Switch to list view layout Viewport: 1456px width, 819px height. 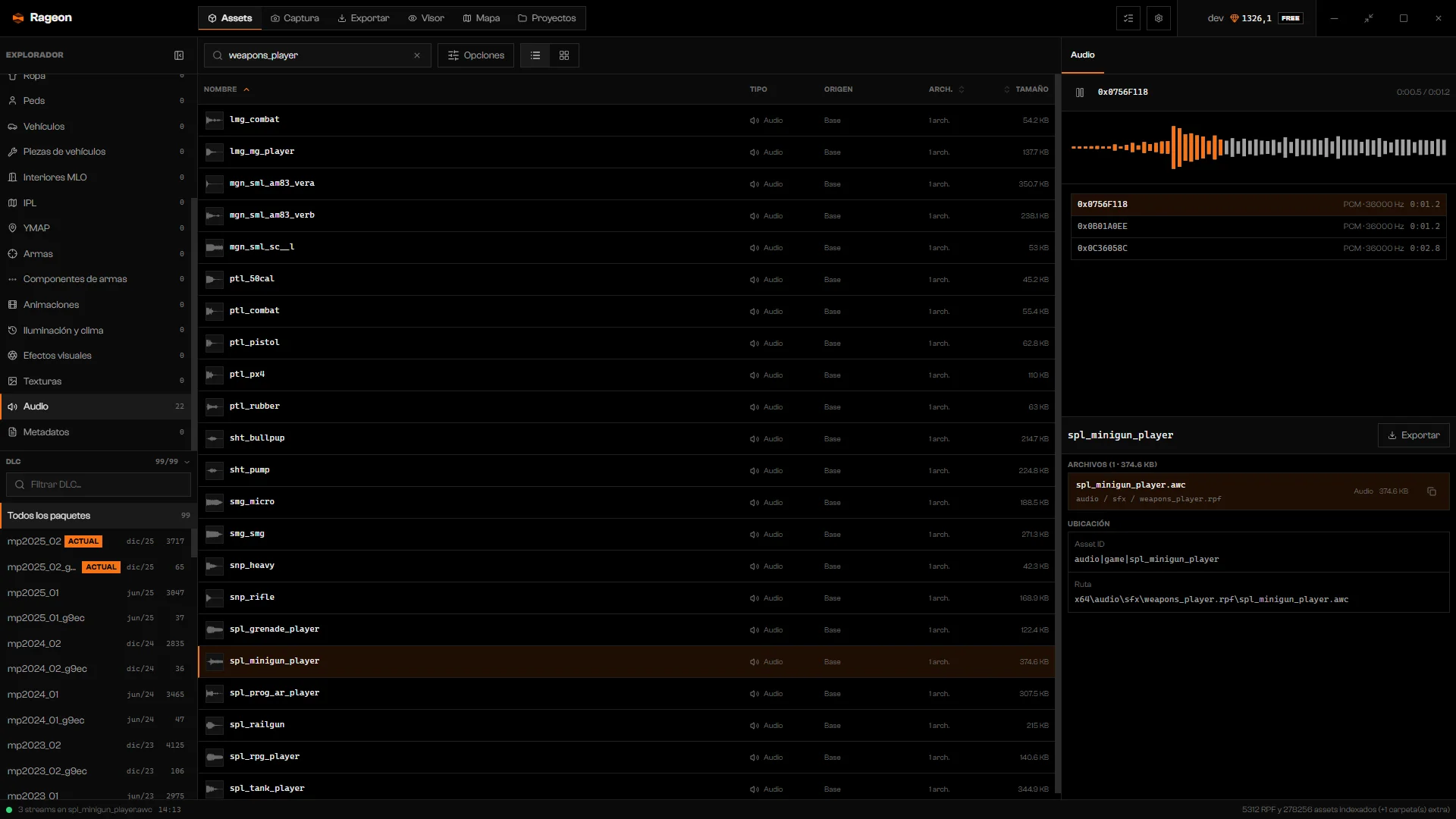[x=535, y=55]
